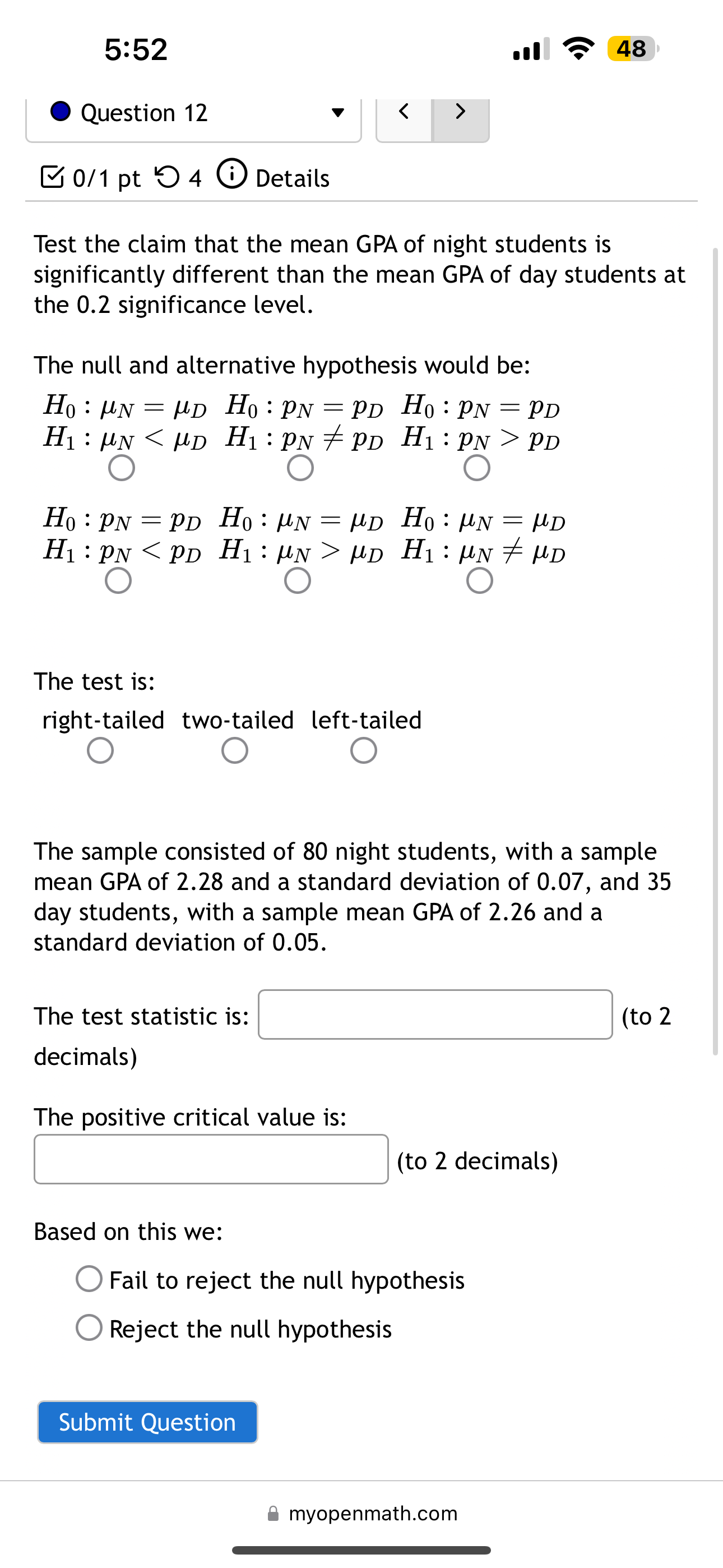The height and width of the screenshot is (1568, 723).
Task: Click the positive critical value input box
Action: (211, 1159)
